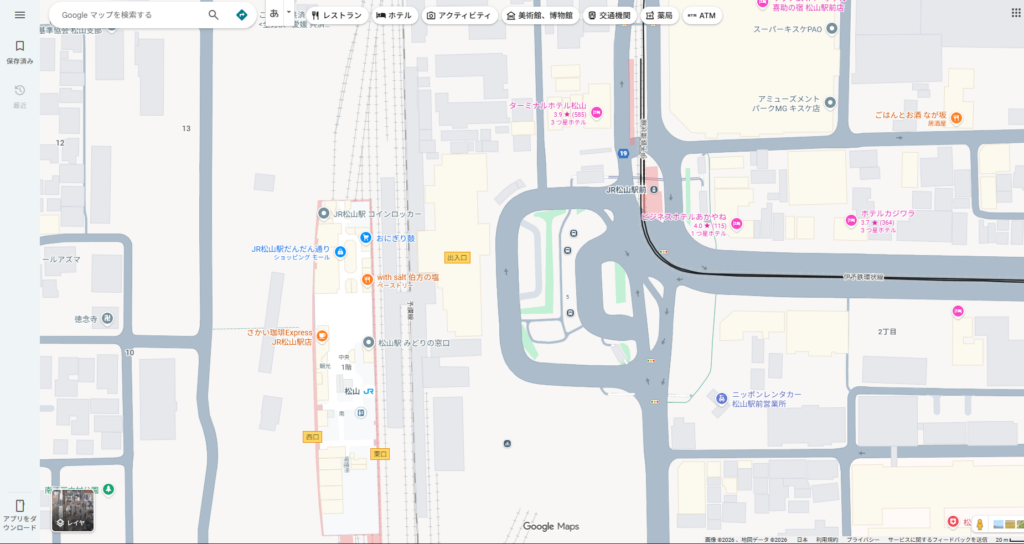The width and height of the screenshot is (1024, 544).
Task: Toggle the レイヤ map layer thumbnail
Action: tap(73, 511)
